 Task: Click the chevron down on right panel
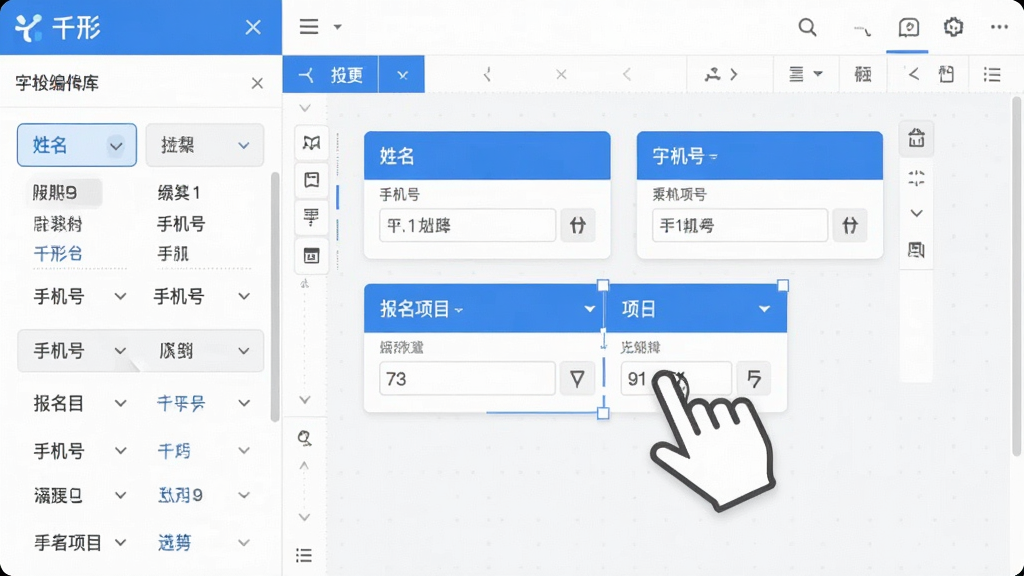(x=916, y=214)
